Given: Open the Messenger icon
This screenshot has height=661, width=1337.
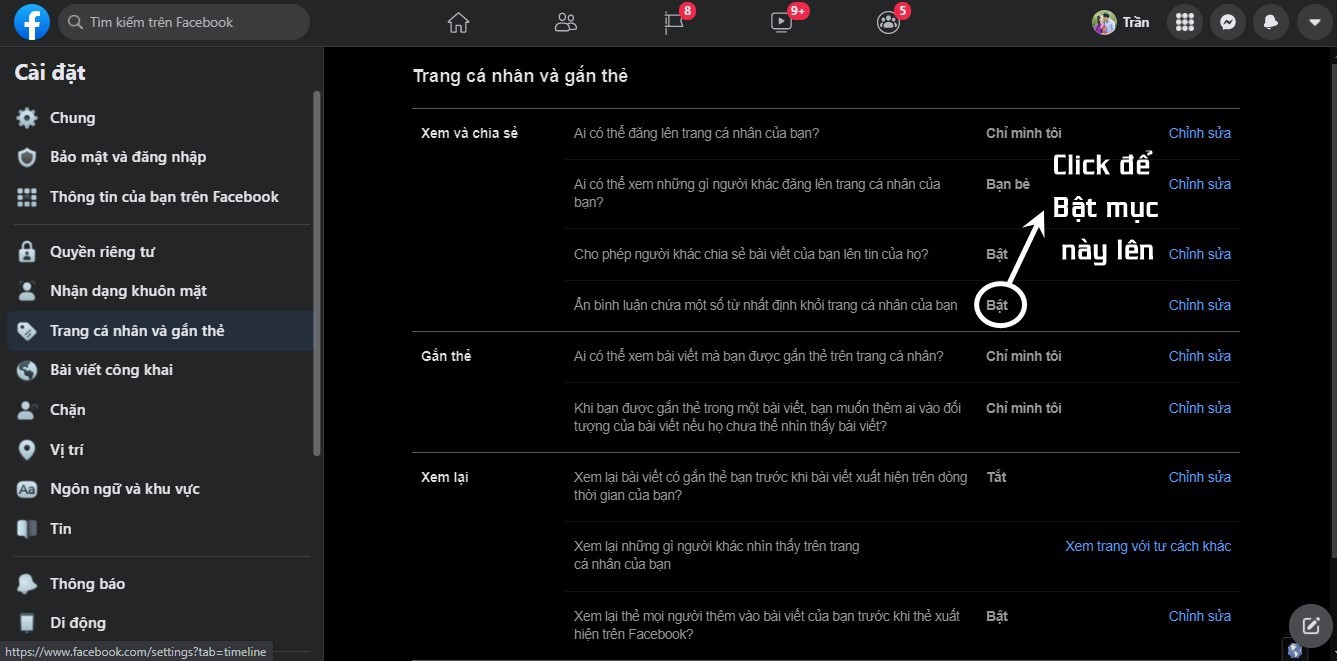Looking at the screenshot, I should (1228, 22).
